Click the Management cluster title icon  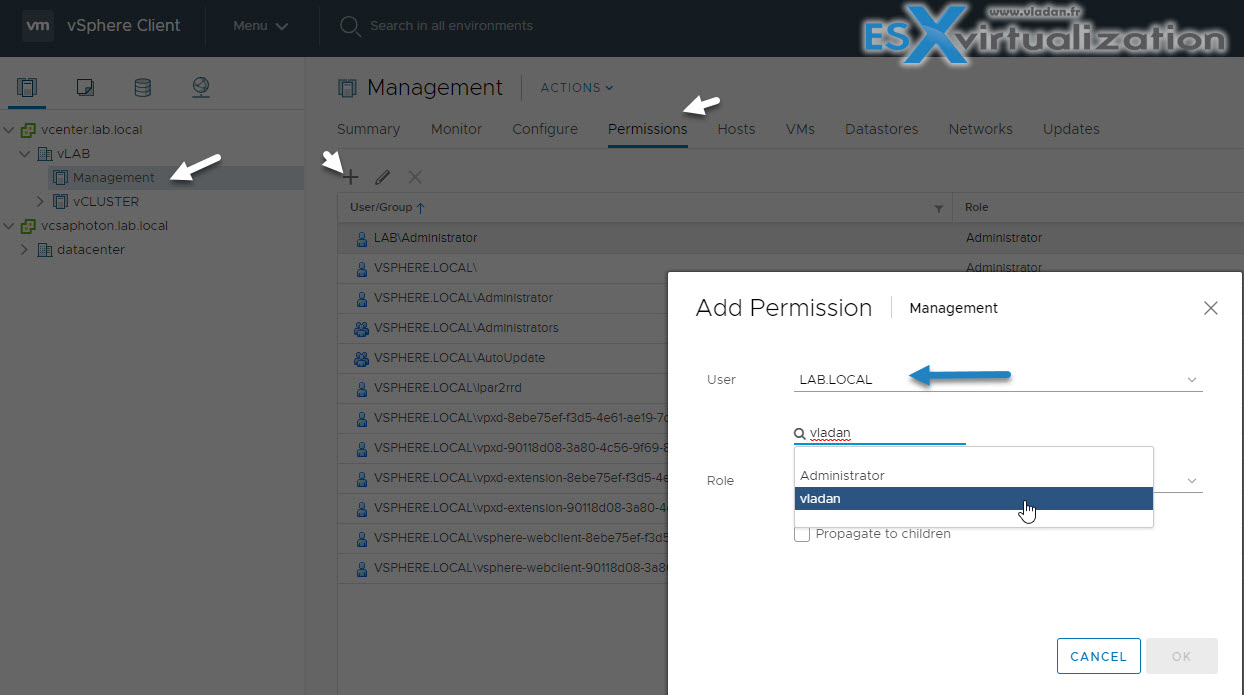tap(347, 88)
